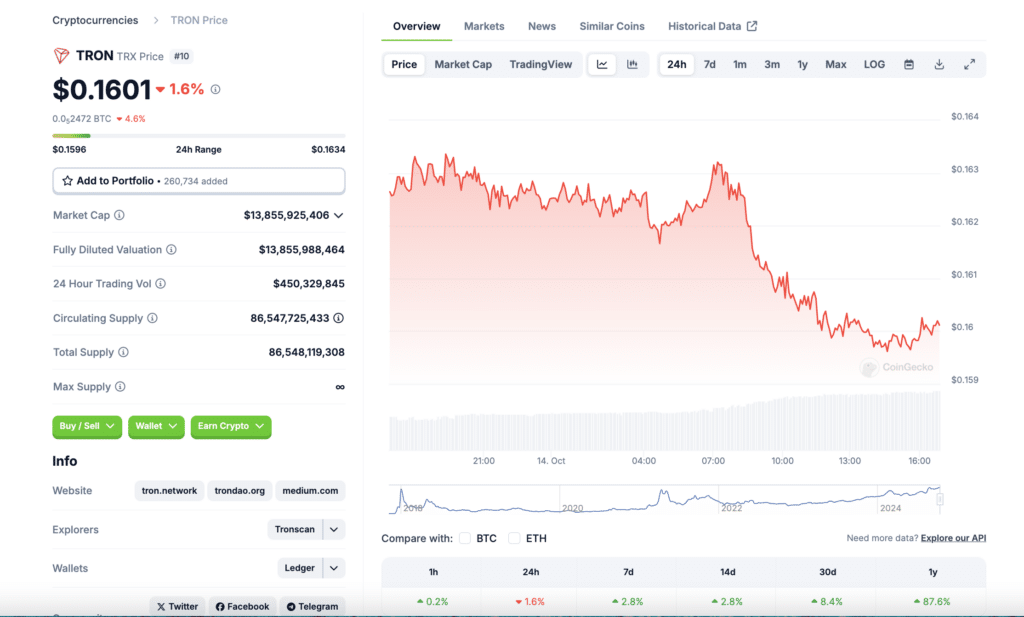Show Market Cap info tooltip icon
Viewport: 1024px width, 617px height.
pos(120,215)
